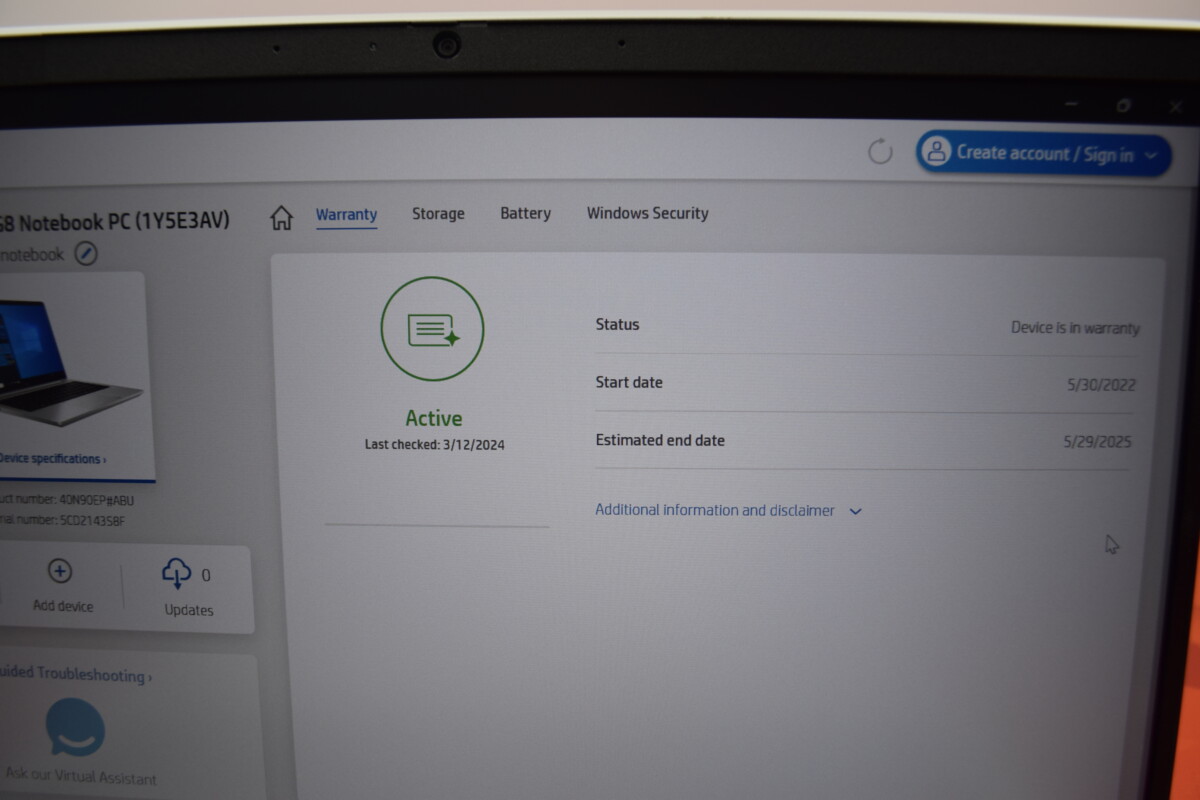Click the Add device label
The height and width of the screenshot is (800, 1200).
(63, 606)
